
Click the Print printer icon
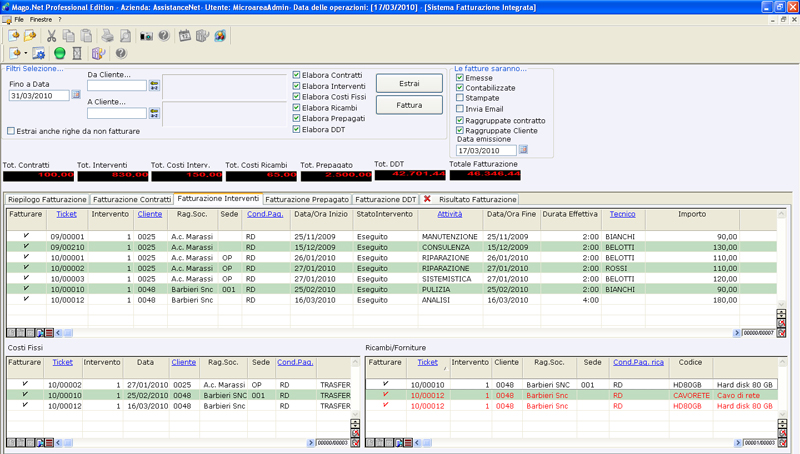(x=107, y=36)
